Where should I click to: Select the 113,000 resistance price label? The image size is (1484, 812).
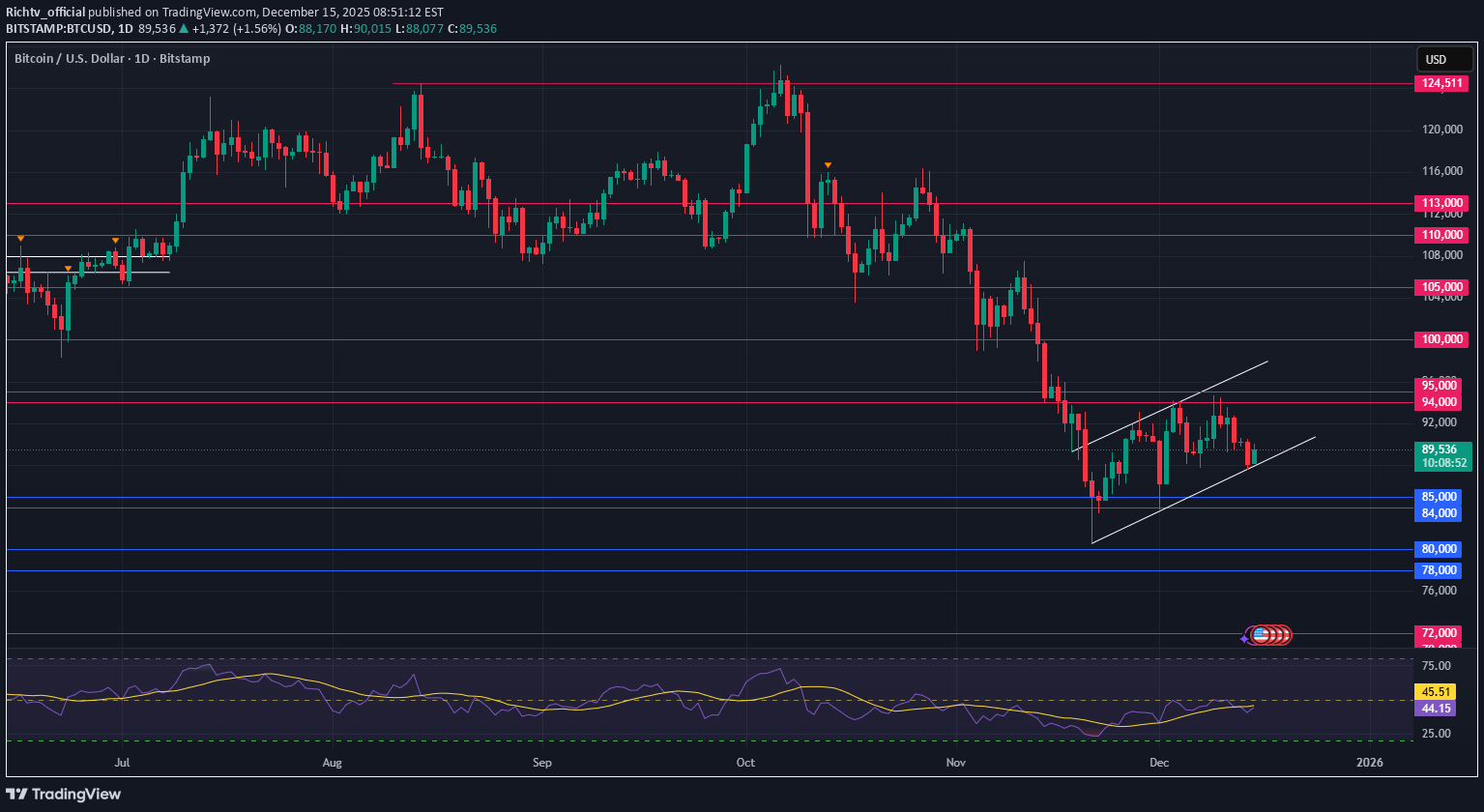(x=1440, y=203)
